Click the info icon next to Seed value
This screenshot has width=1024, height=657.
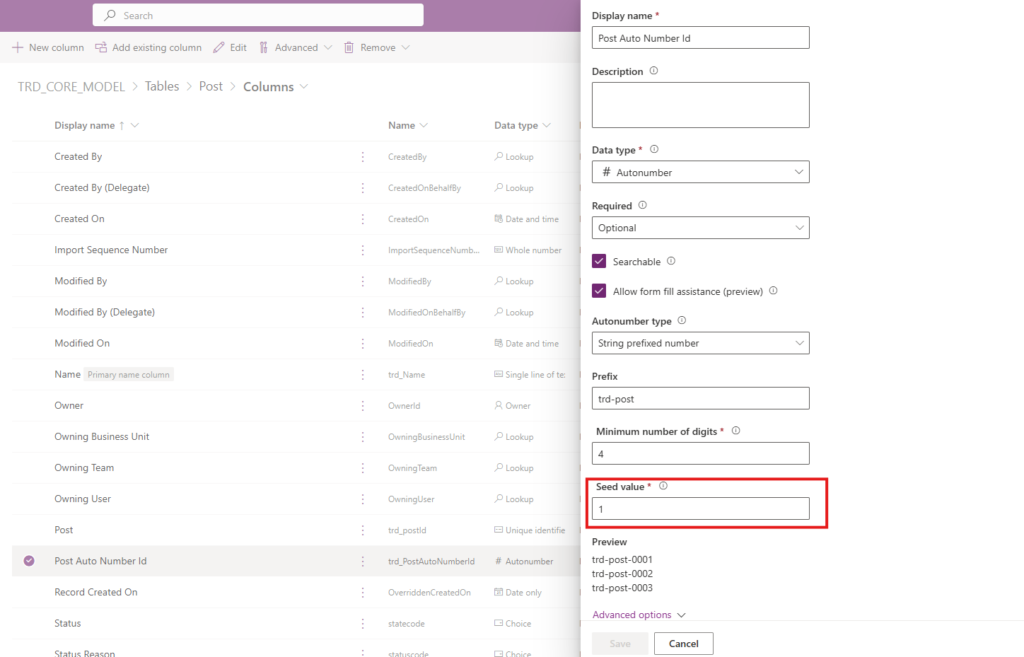(x=663, y=486)
